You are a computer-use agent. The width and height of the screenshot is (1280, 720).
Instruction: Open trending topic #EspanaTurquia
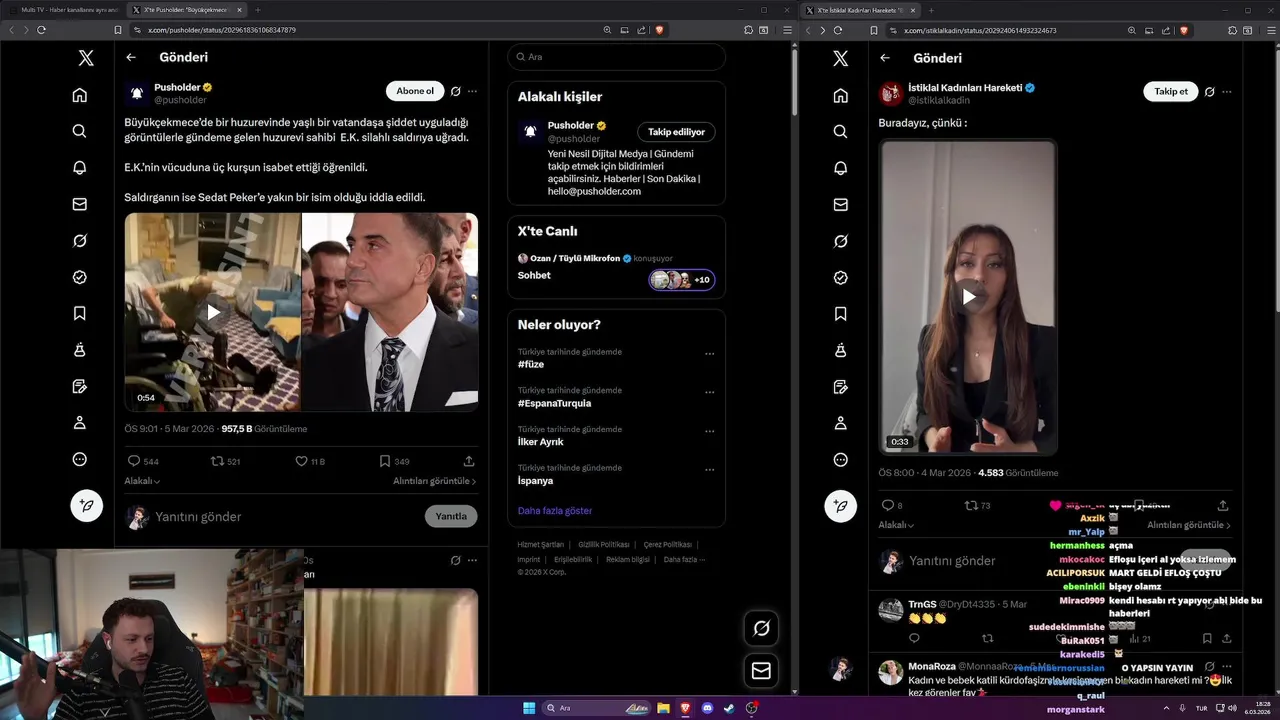(x=554, y=403)
